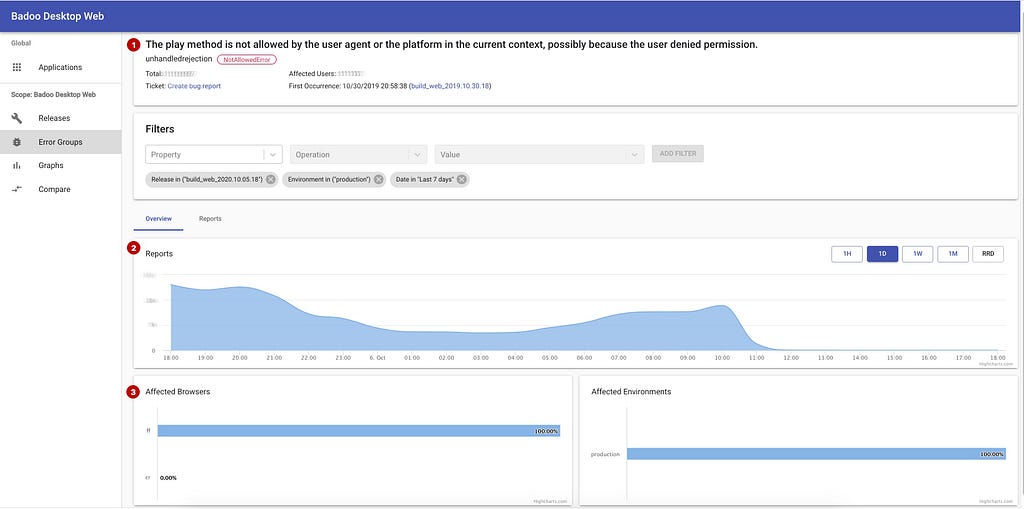This screenshot has width=1024, height=509.
Task: Click the unhandledrejection text
Action: [179, 59]
